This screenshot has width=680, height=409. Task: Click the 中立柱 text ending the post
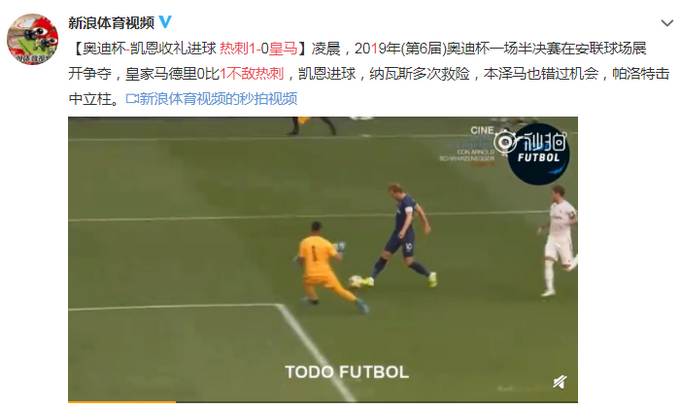90,99
